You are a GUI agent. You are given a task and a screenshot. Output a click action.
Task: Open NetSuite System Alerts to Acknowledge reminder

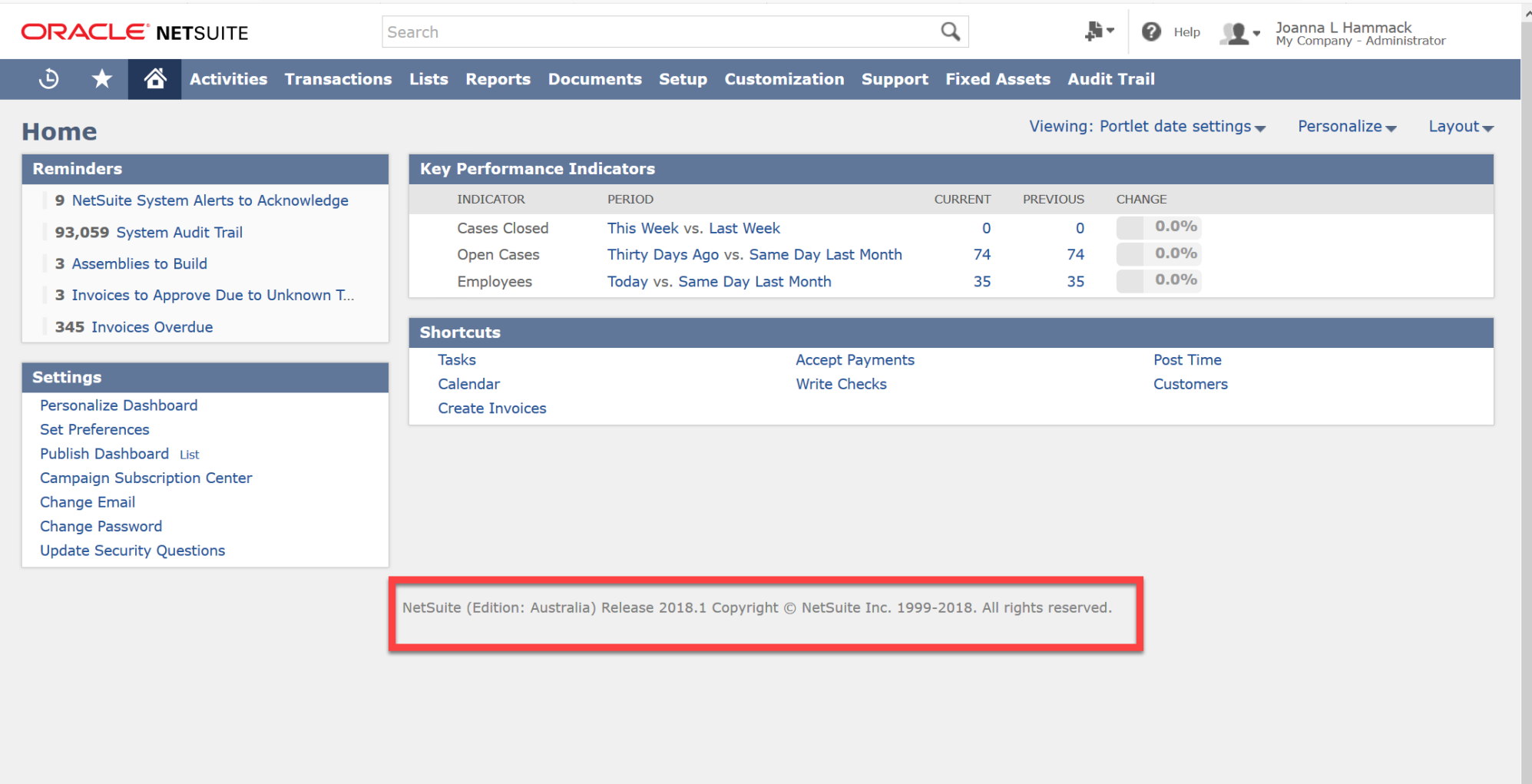(210, 200)
